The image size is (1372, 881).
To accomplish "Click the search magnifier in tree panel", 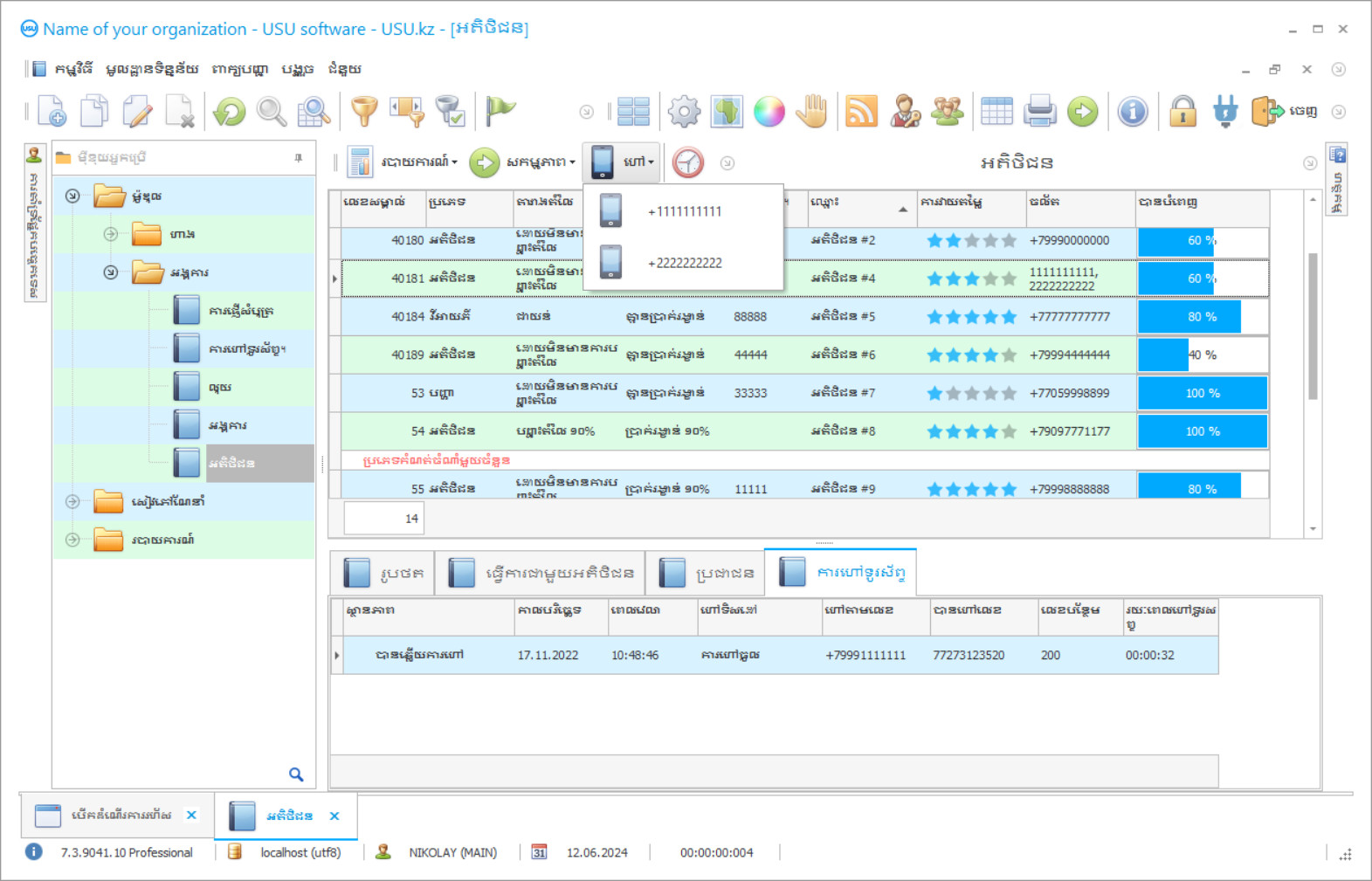I will tap(296, 774).
